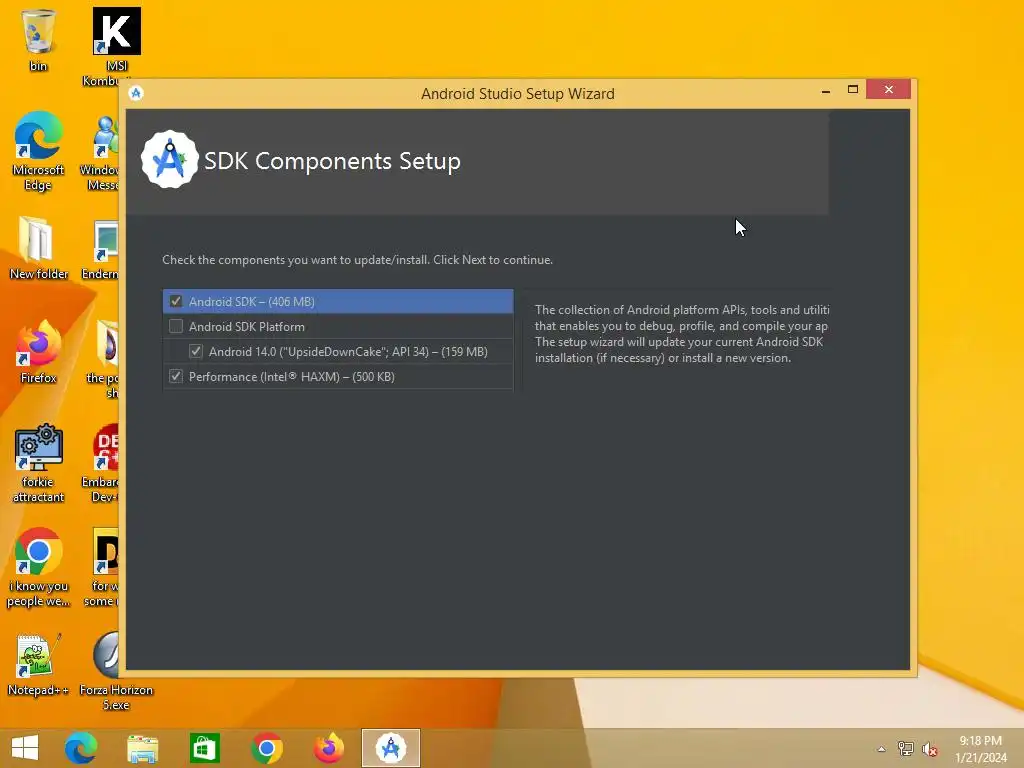Uncheck Android 14.0 UpsideDownCake API 34 checkbox
This screenshot has height=768, width=1024.
[196, 351]
